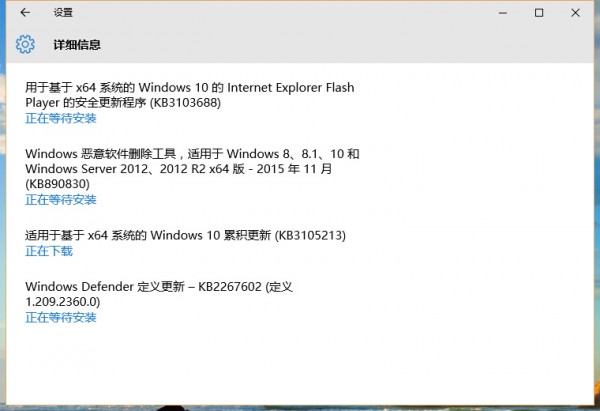This screenshot has height=411, width=600.
Task: Click the 详细信息 page heading
Action: click(x=77, y=44)
